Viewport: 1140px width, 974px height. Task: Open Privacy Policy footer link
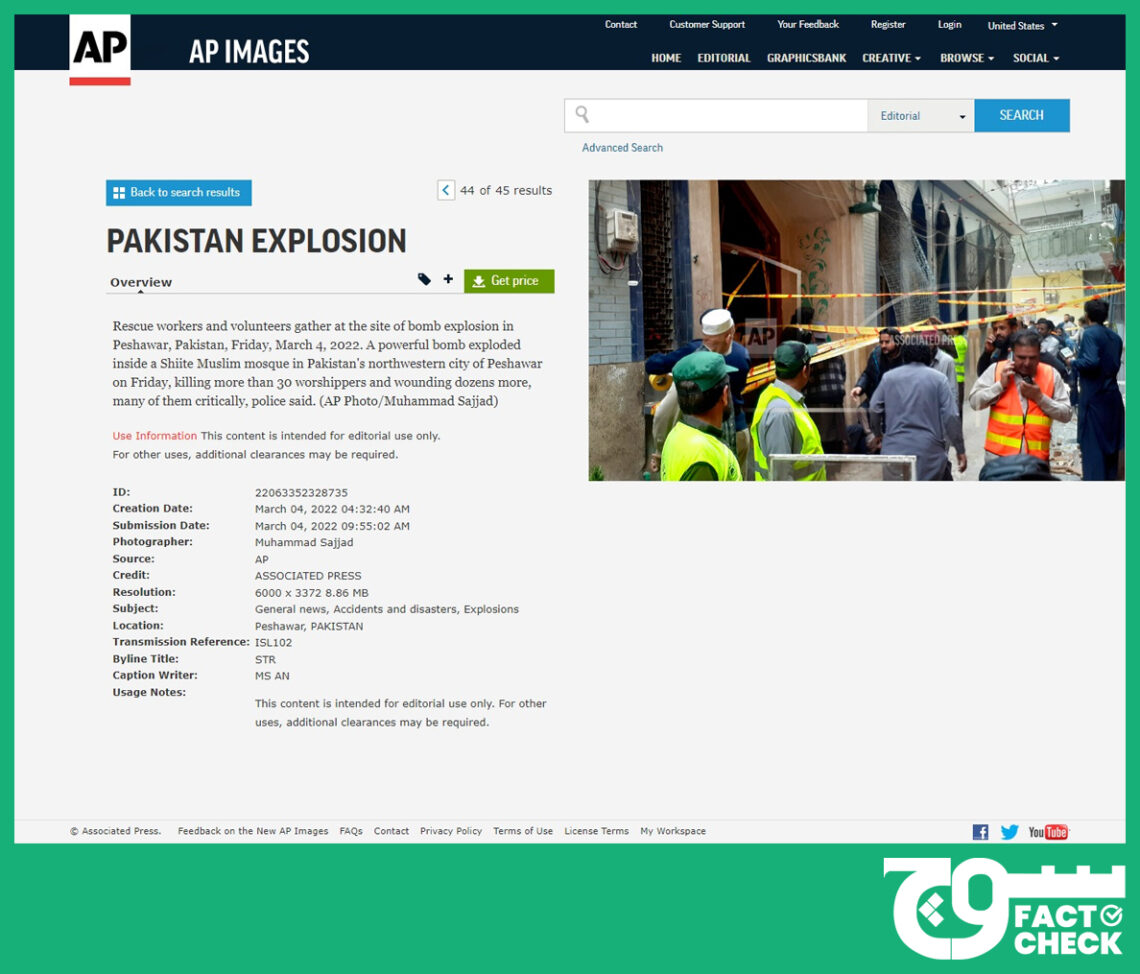(x=451, y=831)
